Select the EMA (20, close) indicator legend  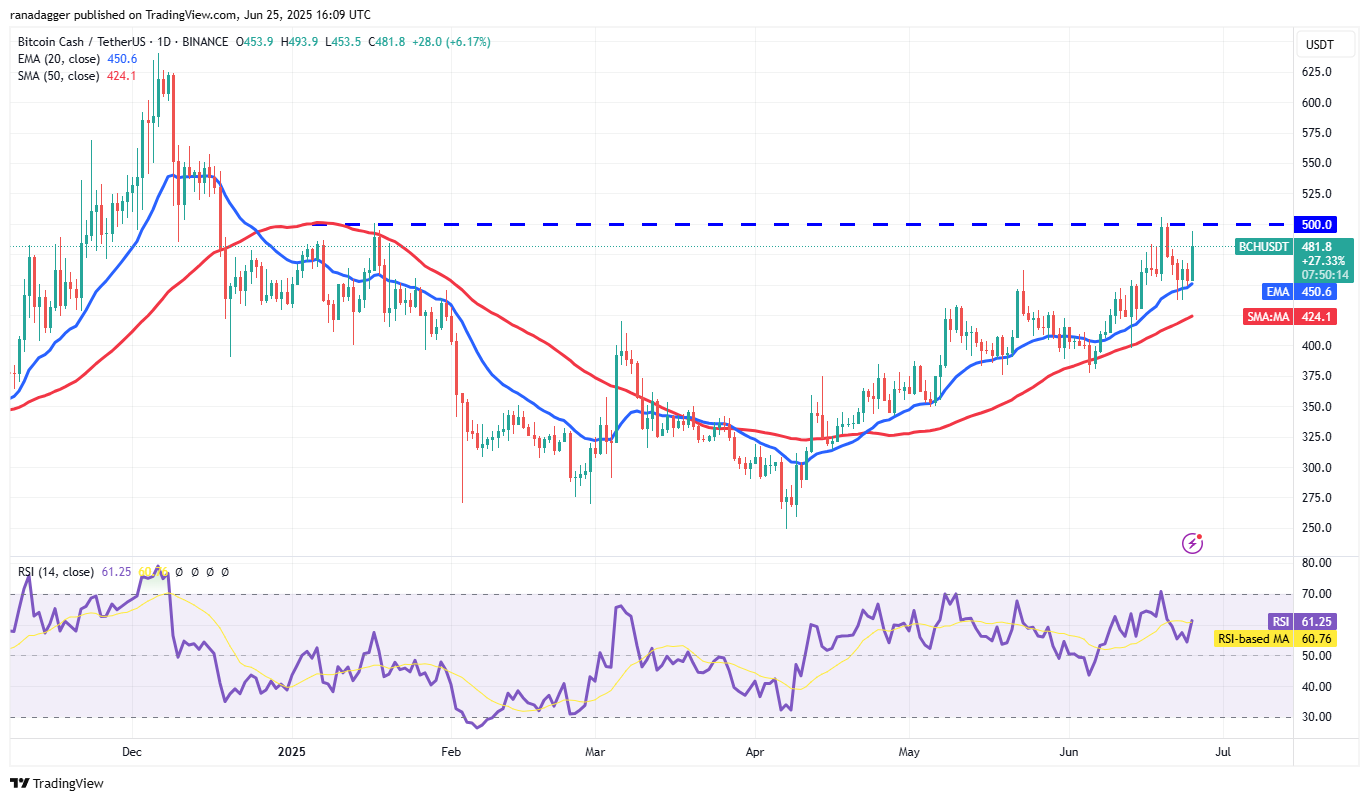[x=57, y=59]
